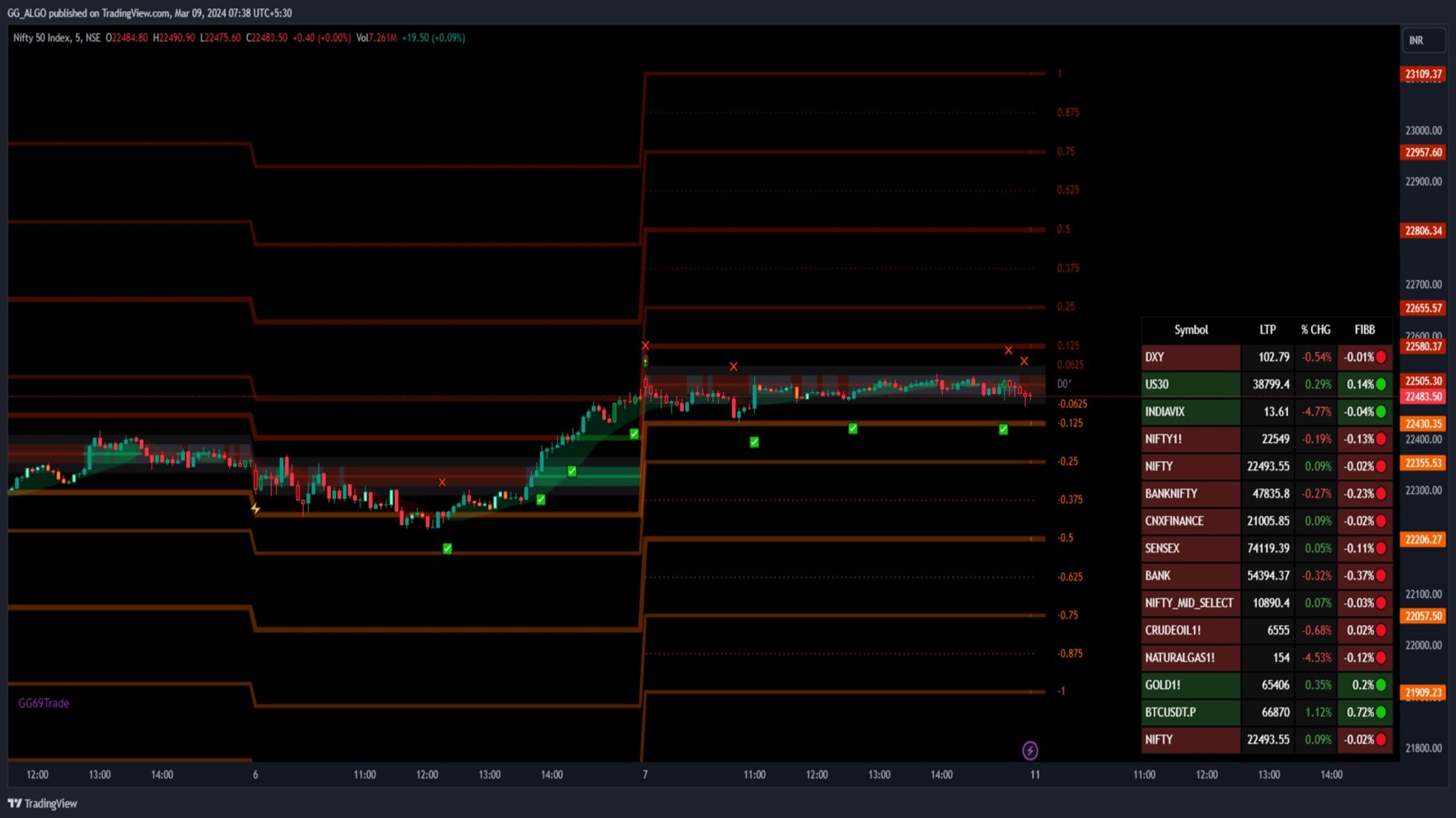Click the 22806.34 price label on the axis

click(x=1423, y=231)
